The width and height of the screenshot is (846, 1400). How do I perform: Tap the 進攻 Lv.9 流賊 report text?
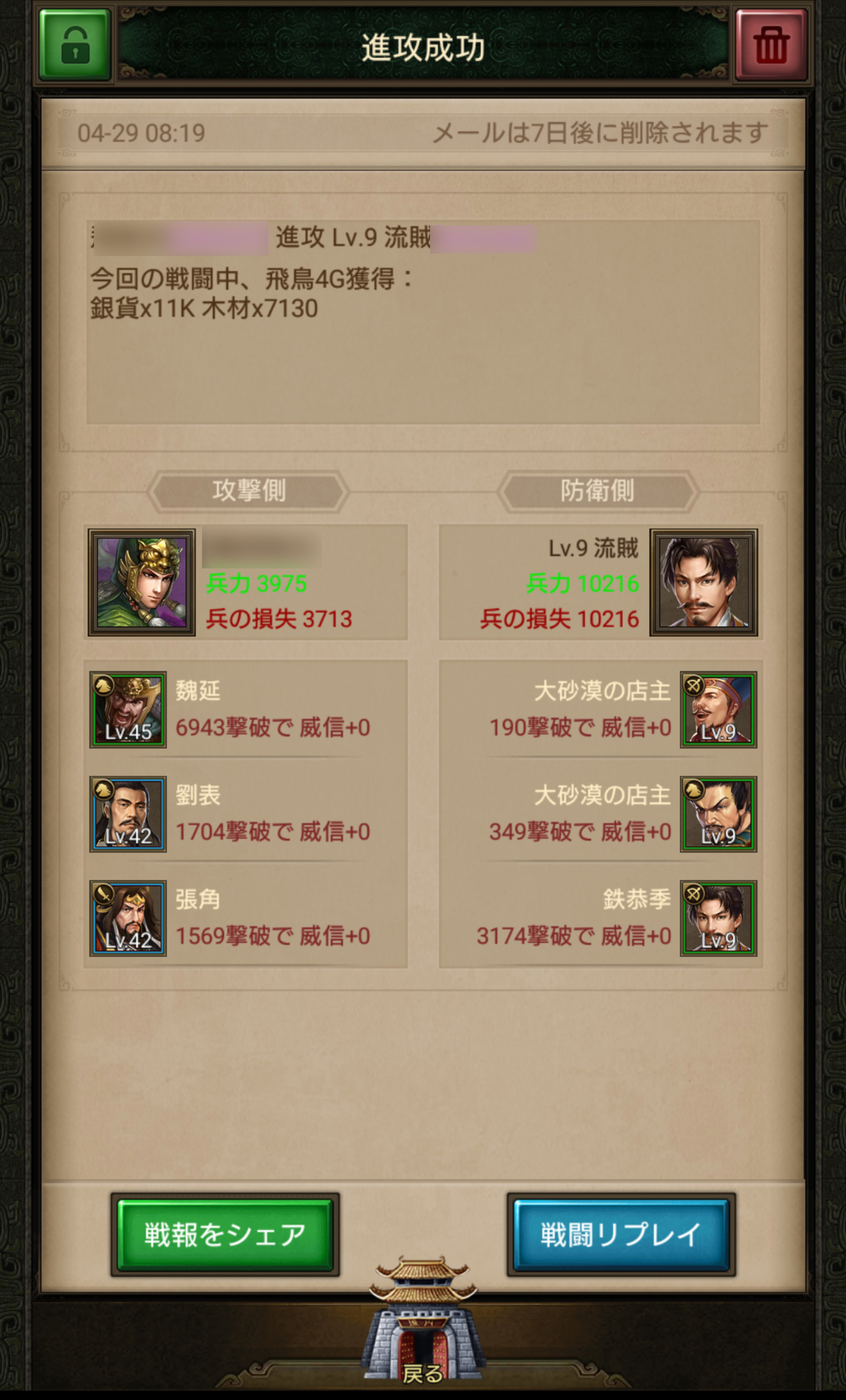[x=353, y=237]
